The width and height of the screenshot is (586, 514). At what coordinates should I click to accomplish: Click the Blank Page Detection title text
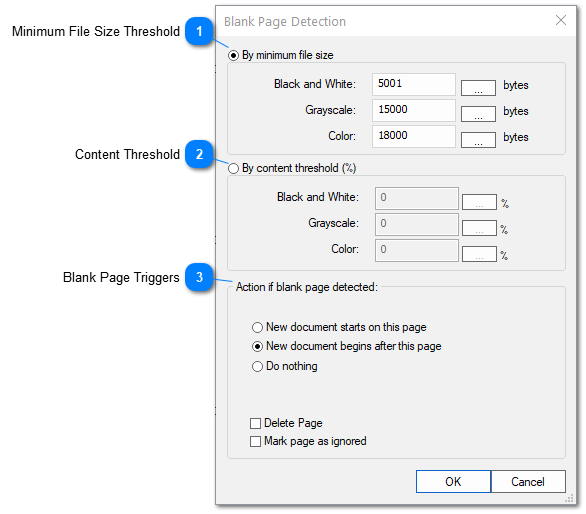point(285,22)
